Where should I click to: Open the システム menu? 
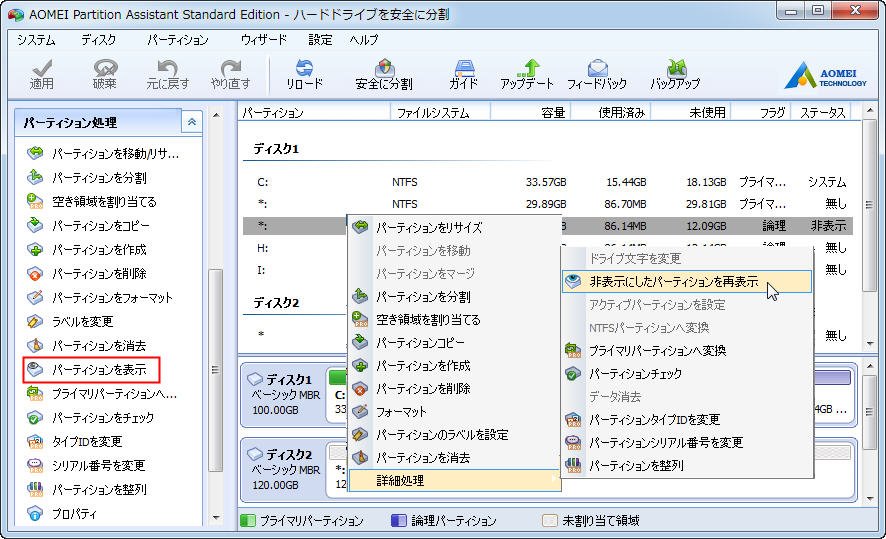point(36,40)
